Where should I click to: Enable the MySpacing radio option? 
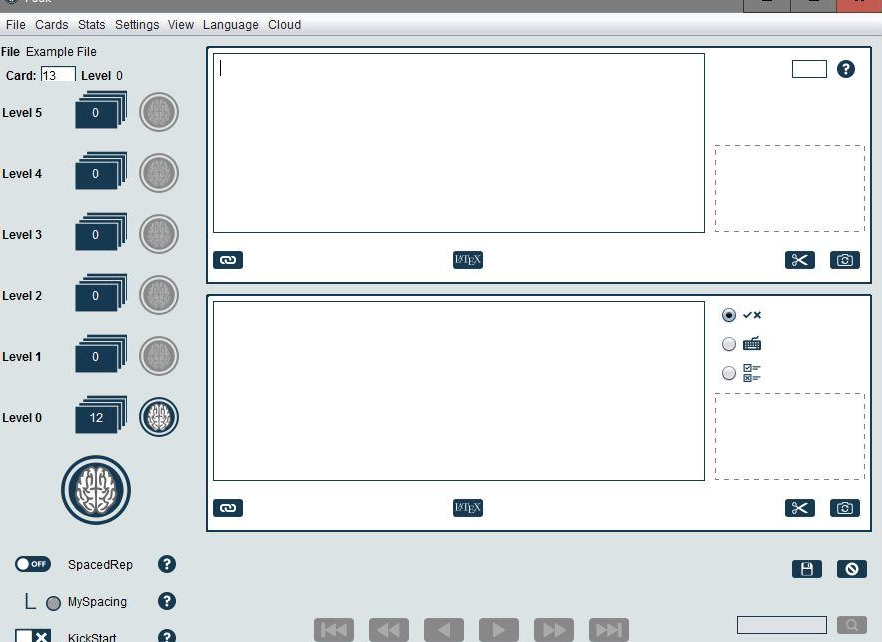(x=54, y=603)
